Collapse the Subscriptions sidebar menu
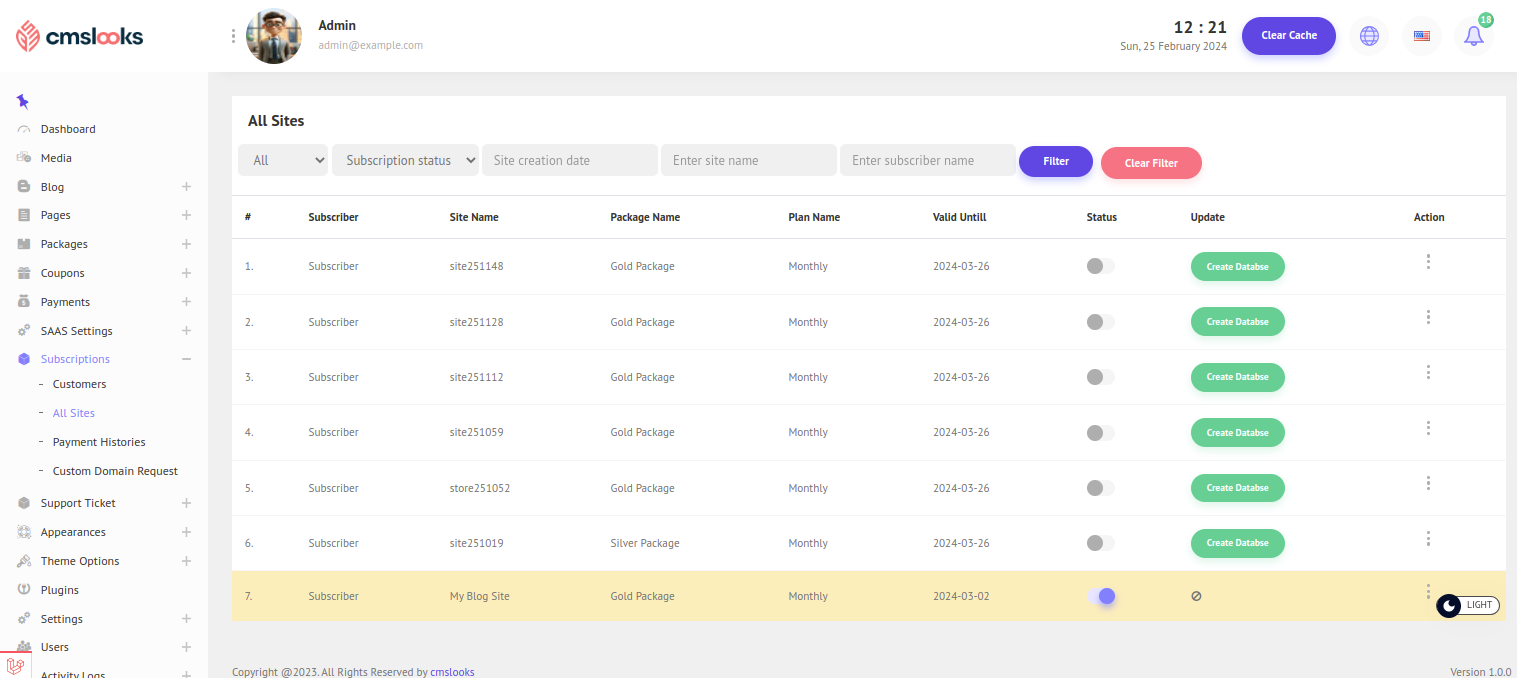 (x=186, y=359)
